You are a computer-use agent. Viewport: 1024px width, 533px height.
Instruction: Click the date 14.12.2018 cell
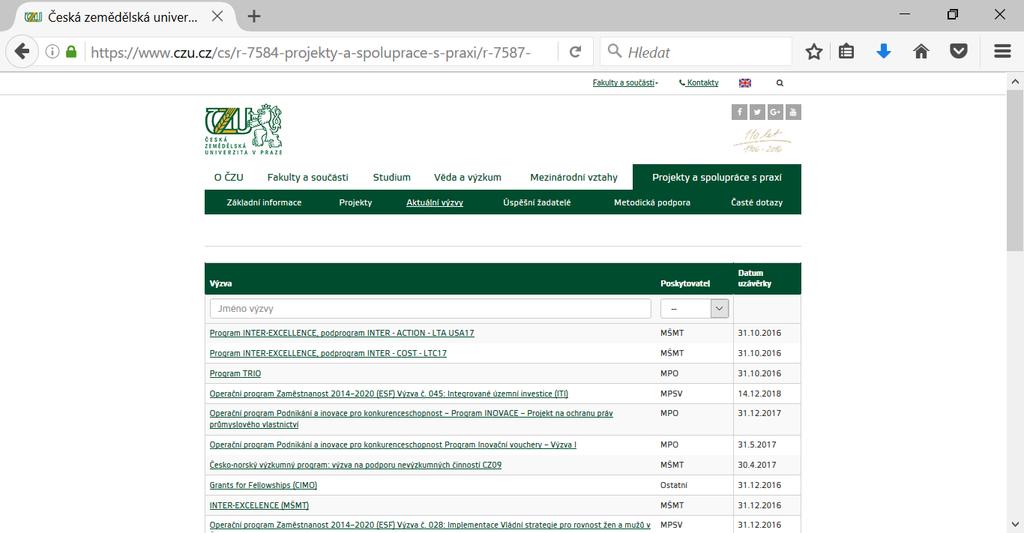(760, 394)
